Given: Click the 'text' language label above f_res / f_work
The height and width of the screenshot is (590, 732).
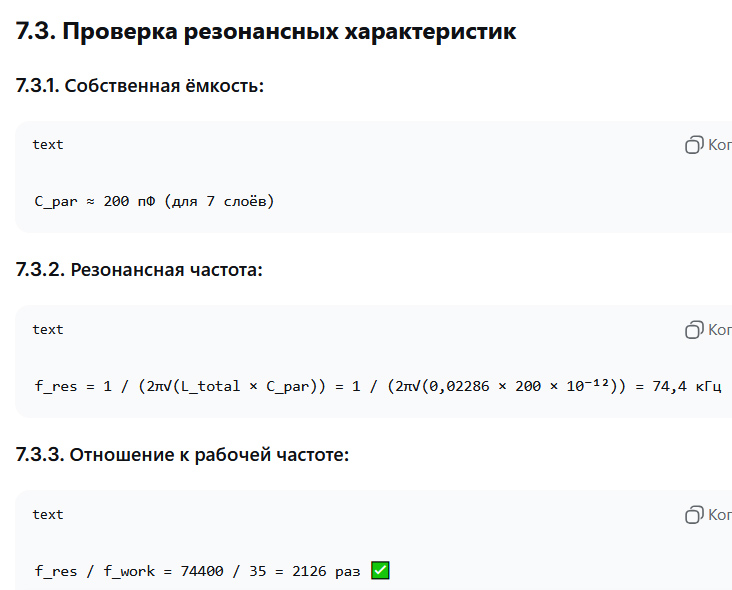Looking at the screenshot, I should point(47,515).
